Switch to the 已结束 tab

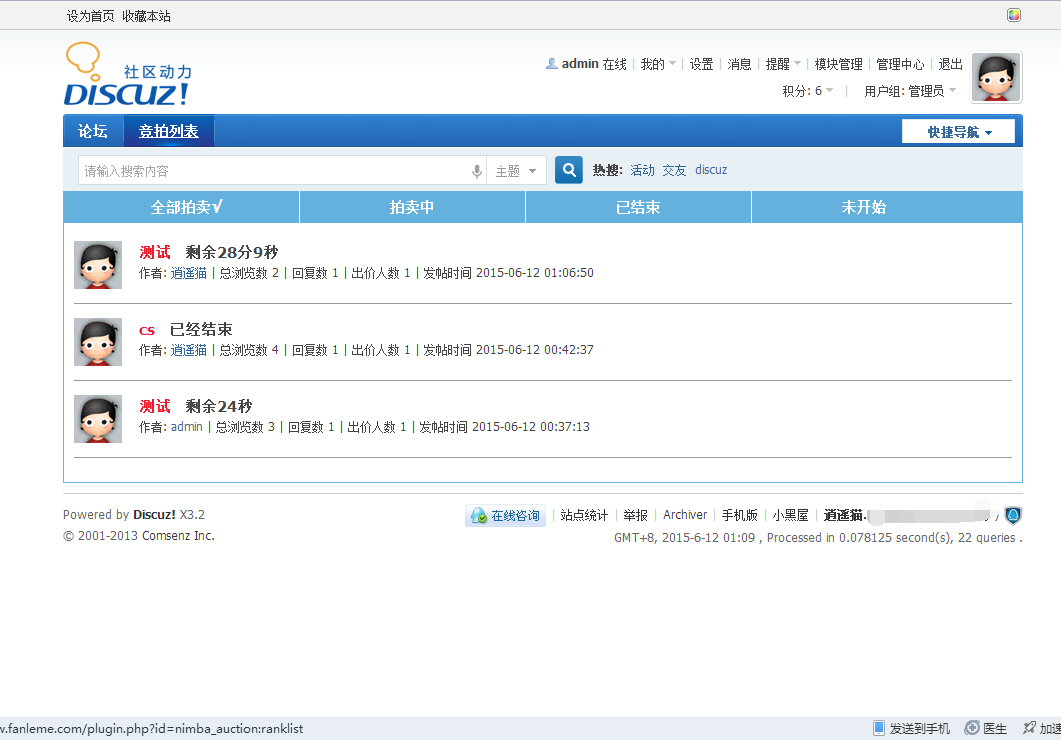click(638, 207)
